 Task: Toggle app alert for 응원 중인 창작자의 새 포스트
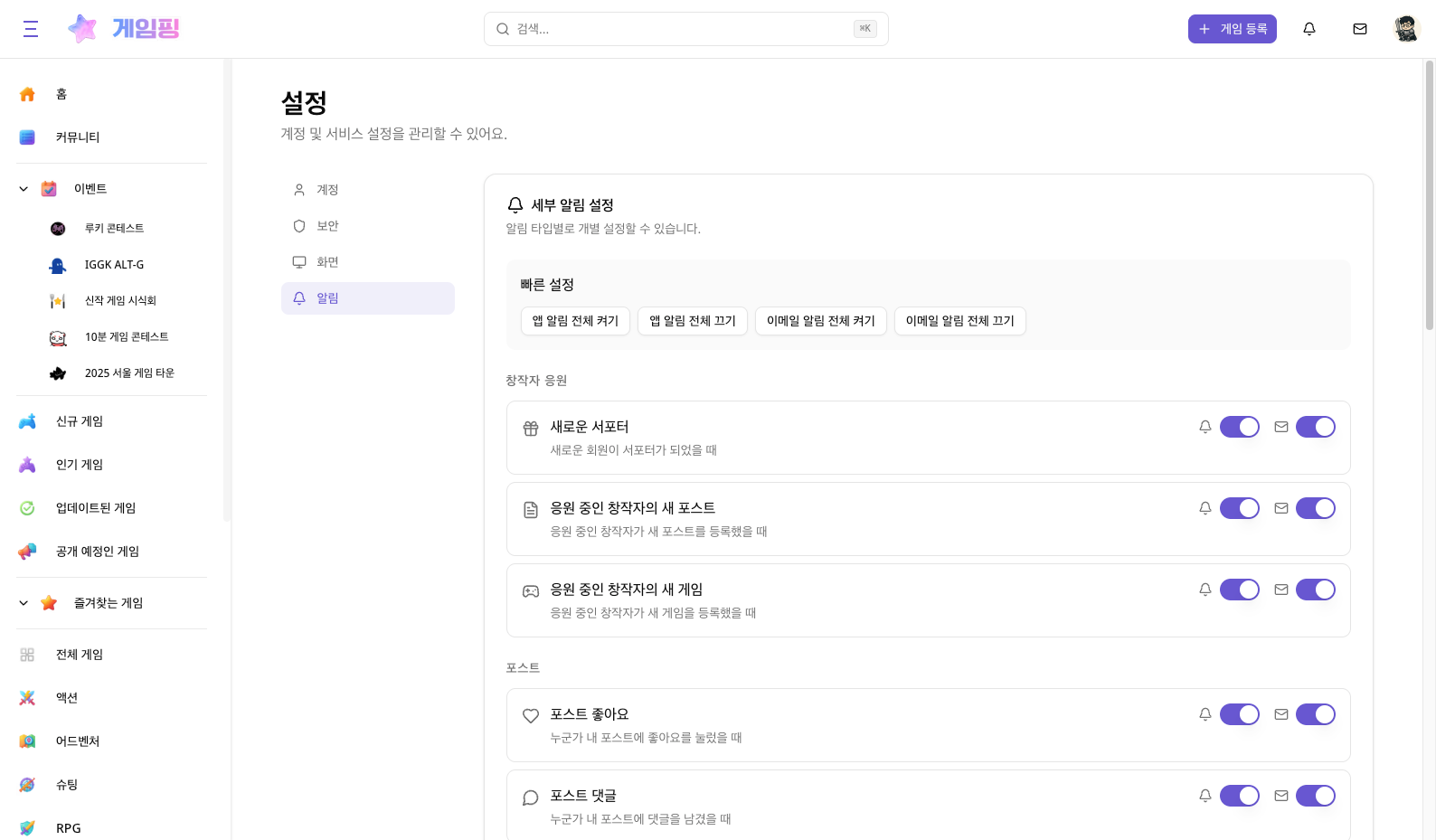click(x=1240, y=508)
